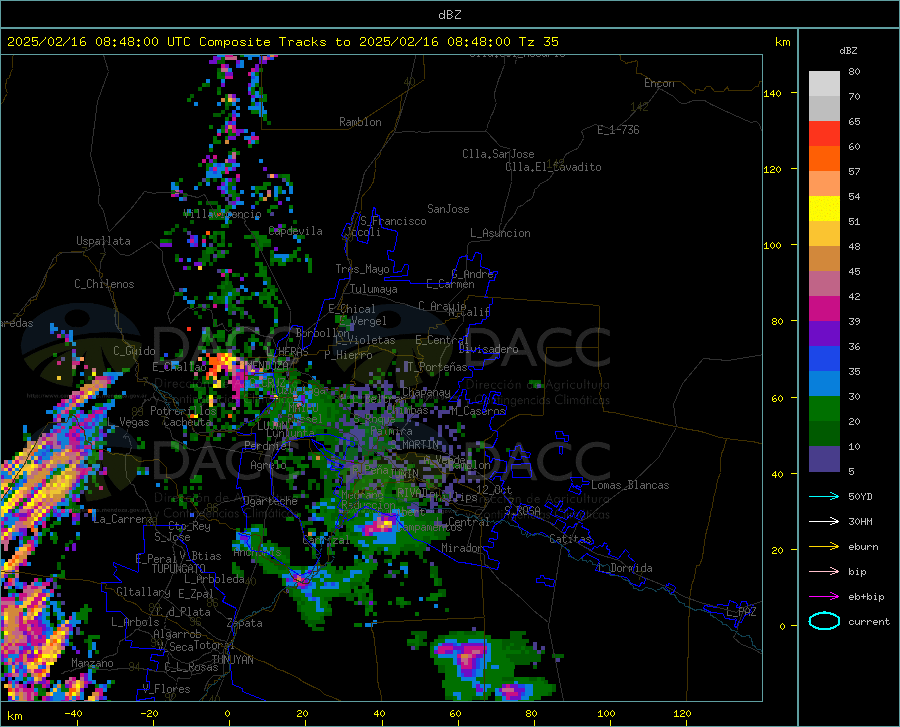Pick the light blue 30-35 dBZ swatch

click(824, 384)
